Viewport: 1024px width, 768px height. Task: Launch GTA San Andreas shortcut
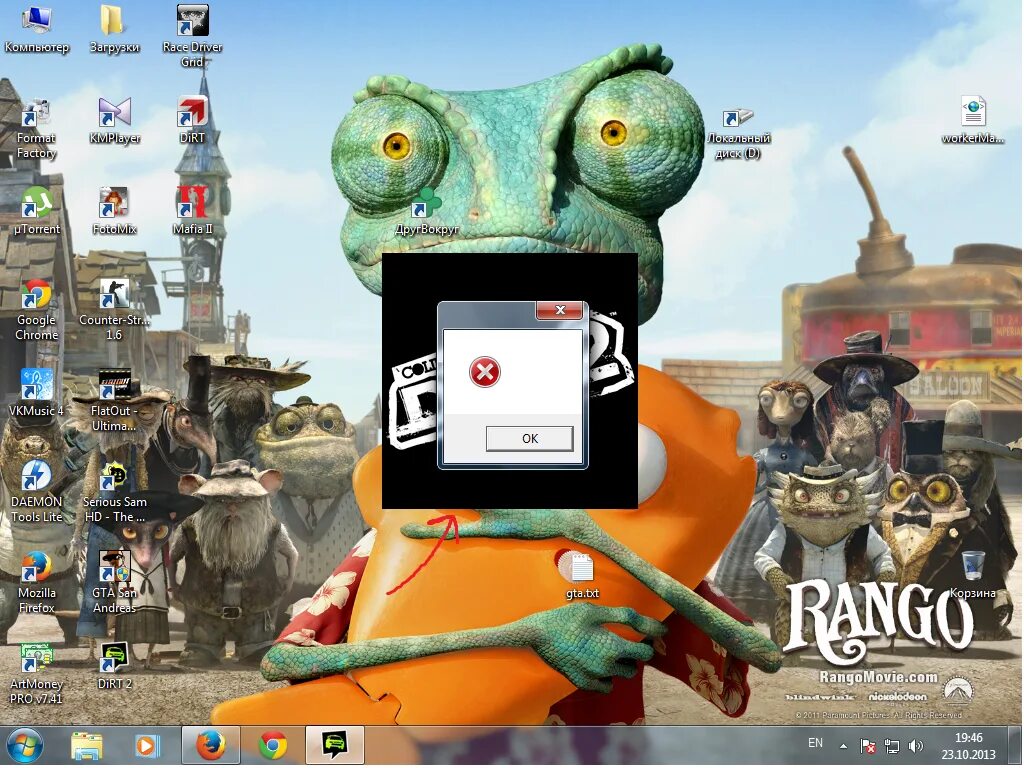114,583
